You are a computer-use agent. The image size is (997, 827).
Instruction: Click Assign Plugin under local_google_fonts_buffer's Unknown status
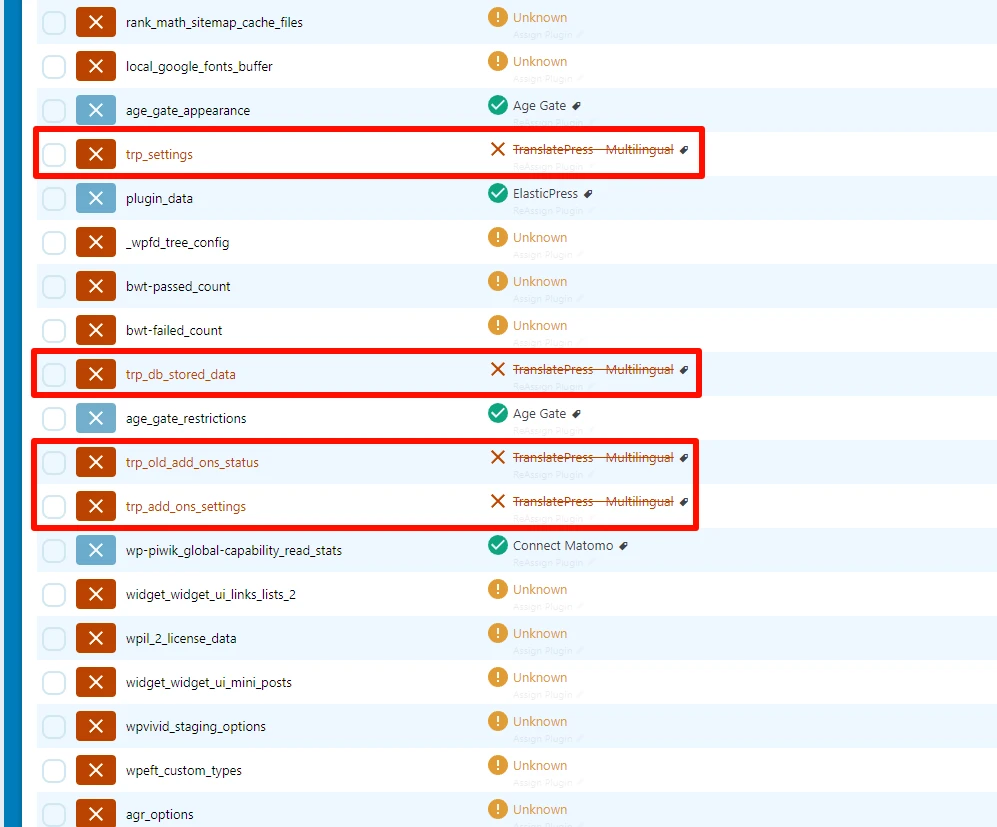543,78
